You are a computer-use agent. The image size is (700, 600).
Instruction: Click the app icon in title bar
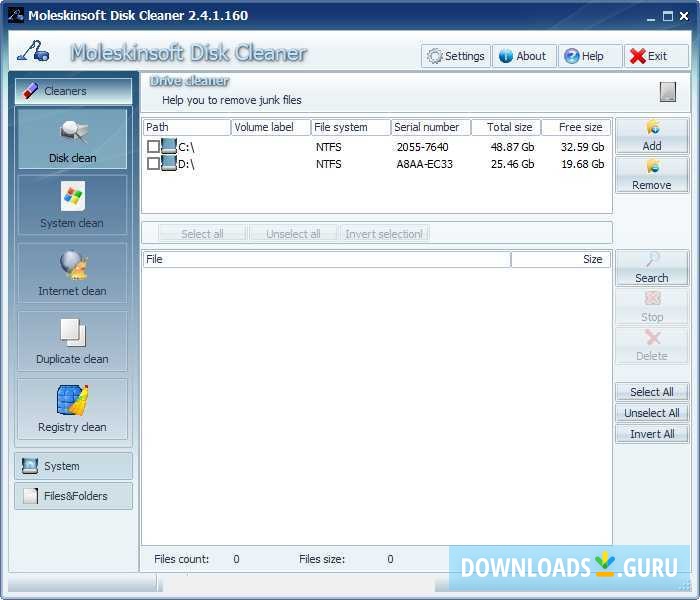tap(16, 15)
